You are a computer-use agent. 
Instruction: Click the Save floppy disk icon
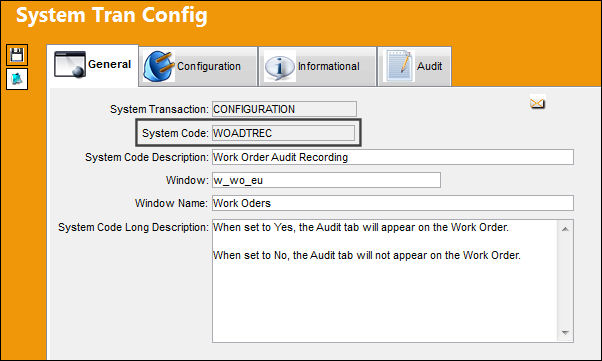(x=17, y=55)
